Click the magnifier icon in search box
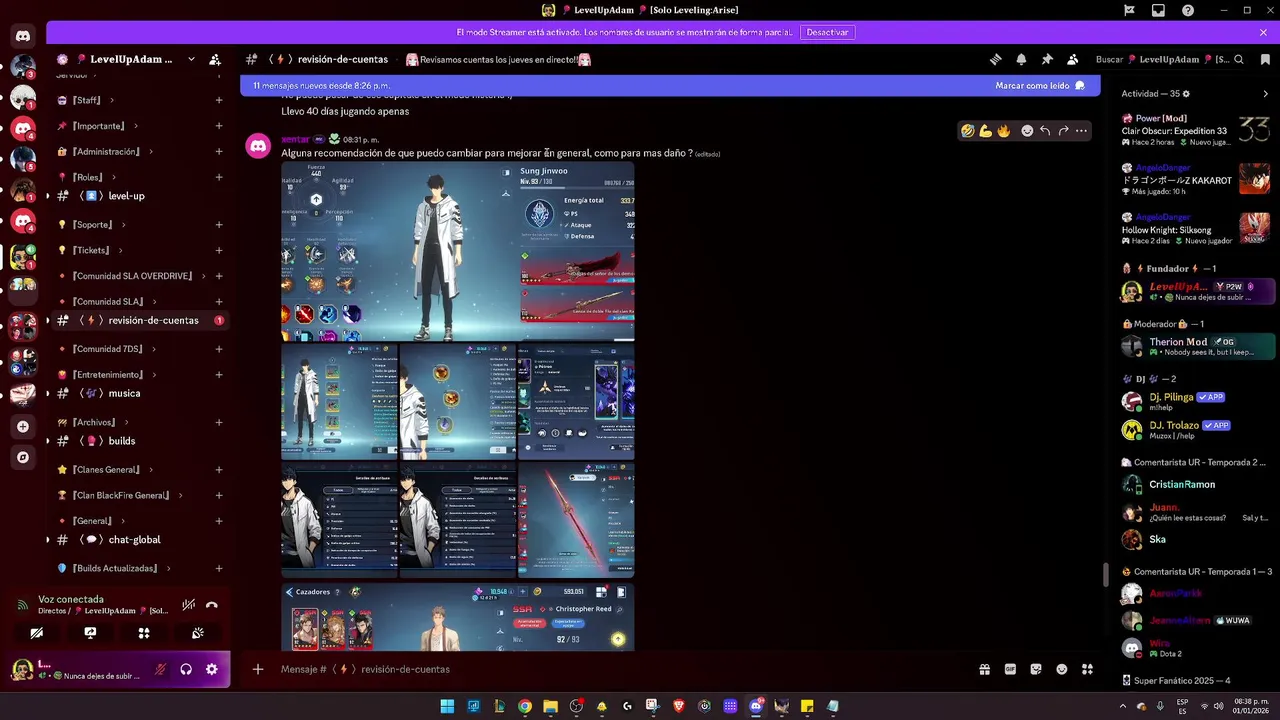This screenshot has height=720, width=1280. click(x=1238, y=59)
